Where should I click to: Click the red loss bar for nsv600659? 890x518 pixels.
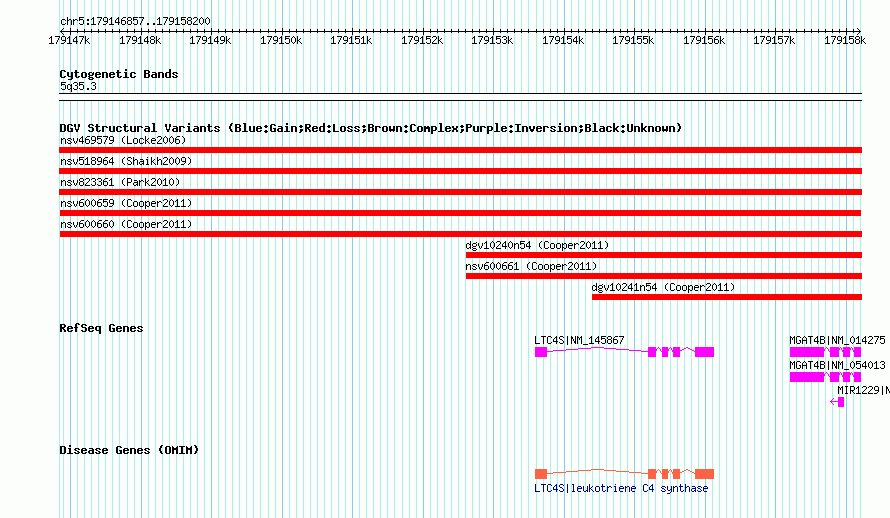pos(460,213)
